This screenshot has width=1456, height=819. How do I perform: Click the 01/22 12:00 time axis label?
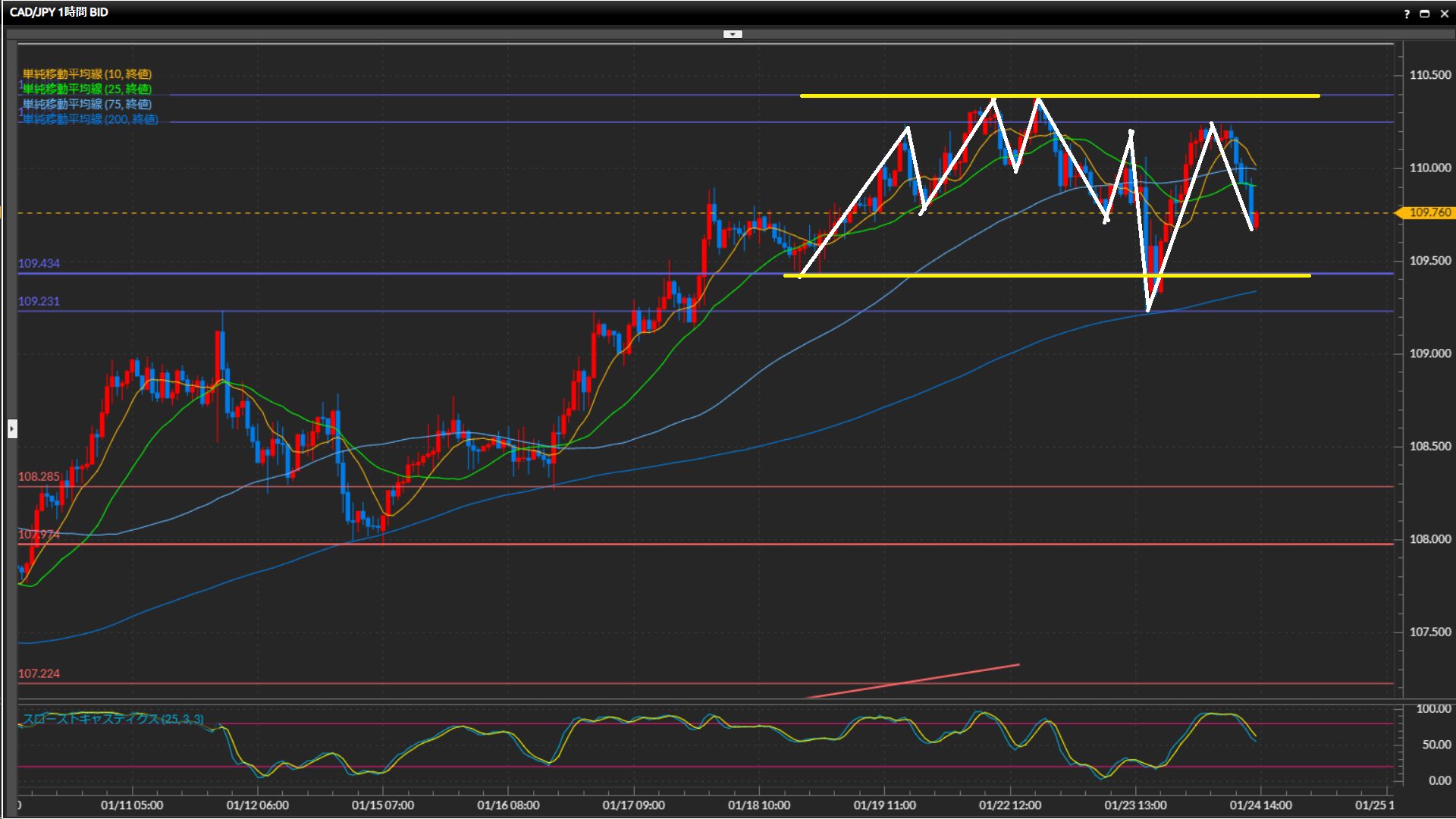click(x=1009, y=805)
